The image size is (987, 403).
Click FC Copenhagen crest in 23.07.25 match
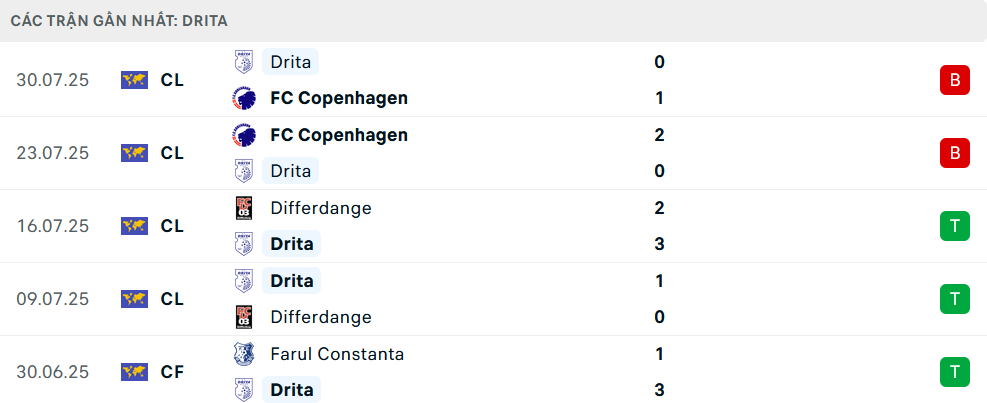click(244, 135)
